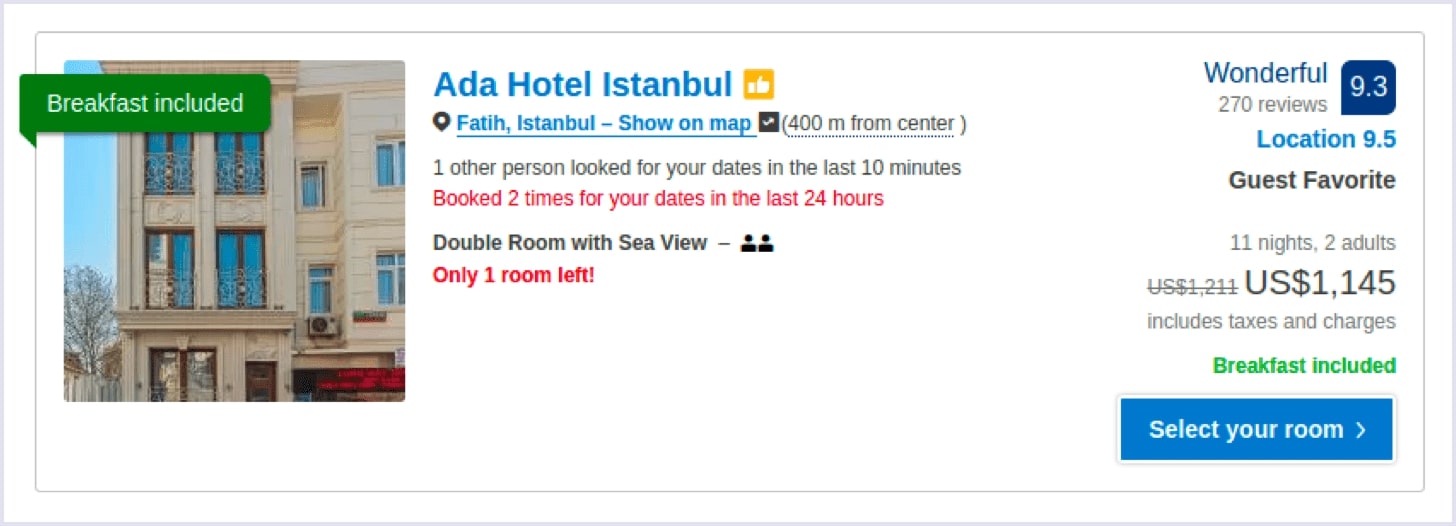This screenshot has height=526, width=1456.
Task: Click the green Breakfast included text near price
Action: pos(1304,366)
